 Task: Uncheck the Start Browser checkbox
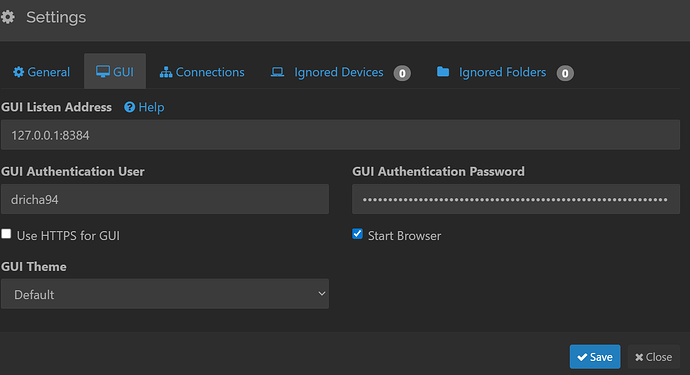(357, 234)
